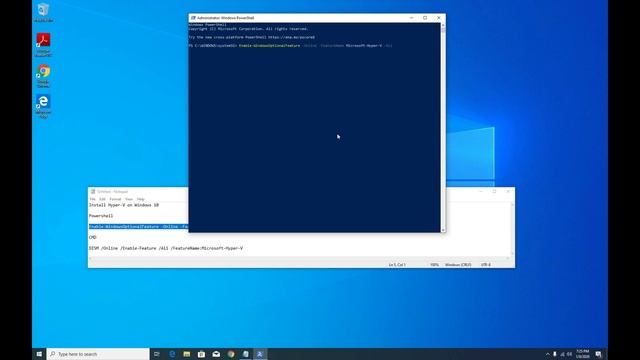Image resolution: width=640 pixels, height=360 pixels.
Task: Click Notepad horizontal scrollbar right arrow
Action: point(508,258)
